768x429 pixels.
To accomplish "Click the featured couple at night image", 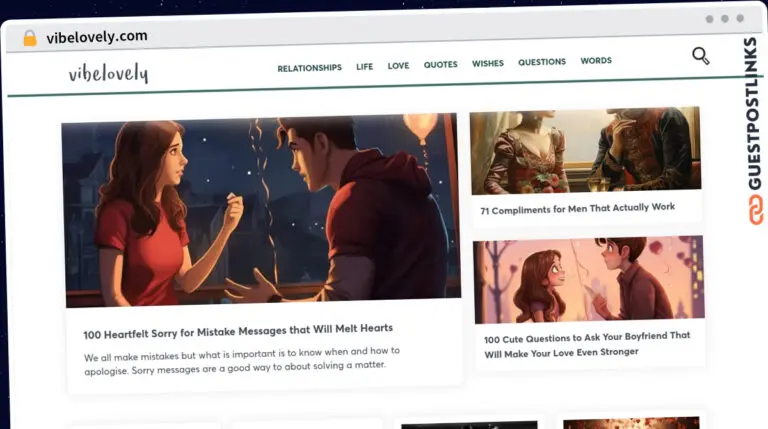I will click(x=261, y=210).
